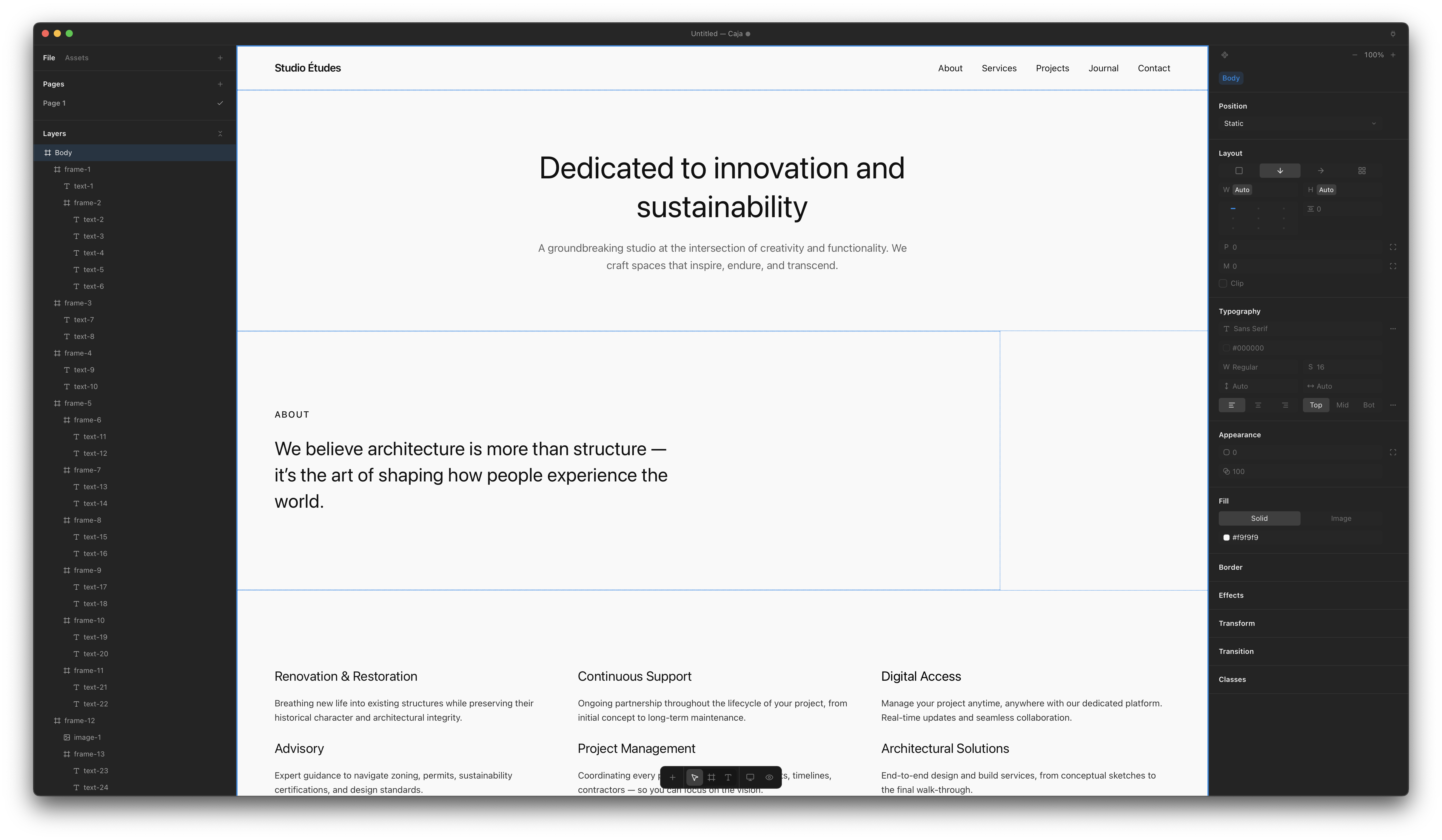Screen dimensions: 1442x840
Task: Select the frame-12 layer
Action: [80, 720]
